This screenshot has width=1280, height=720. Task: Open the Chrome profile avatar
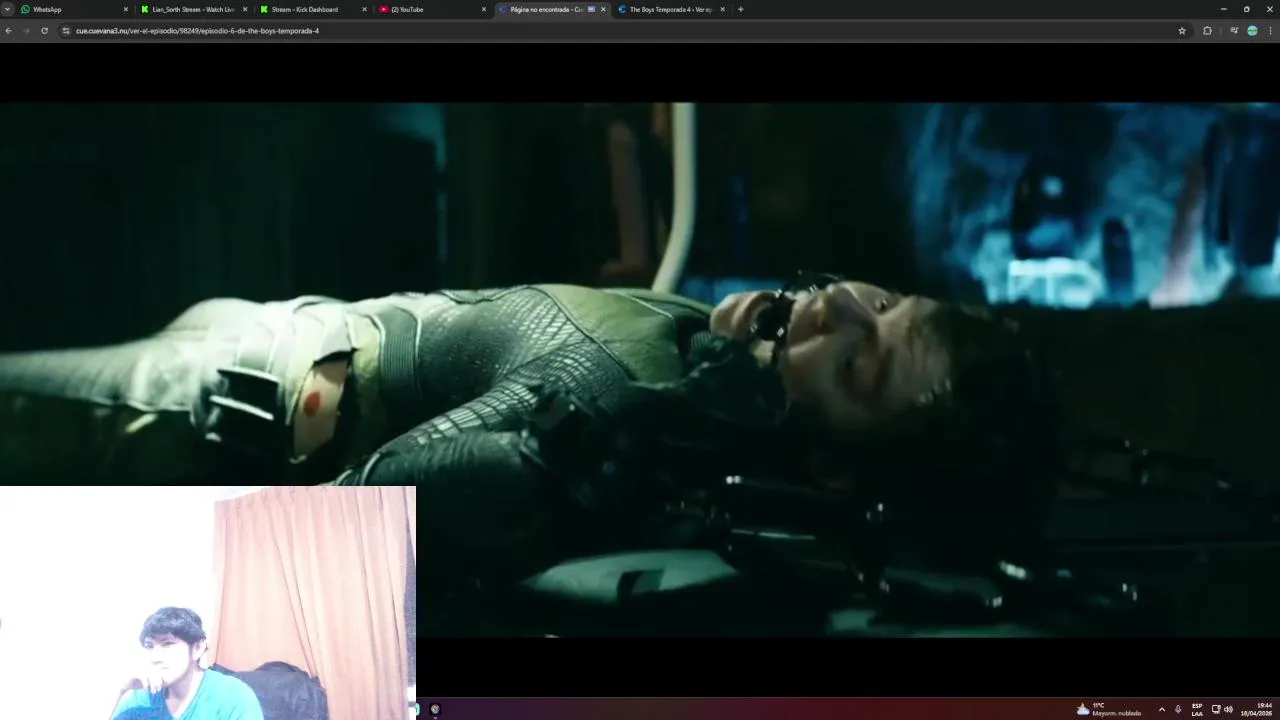click(1252, 31)
